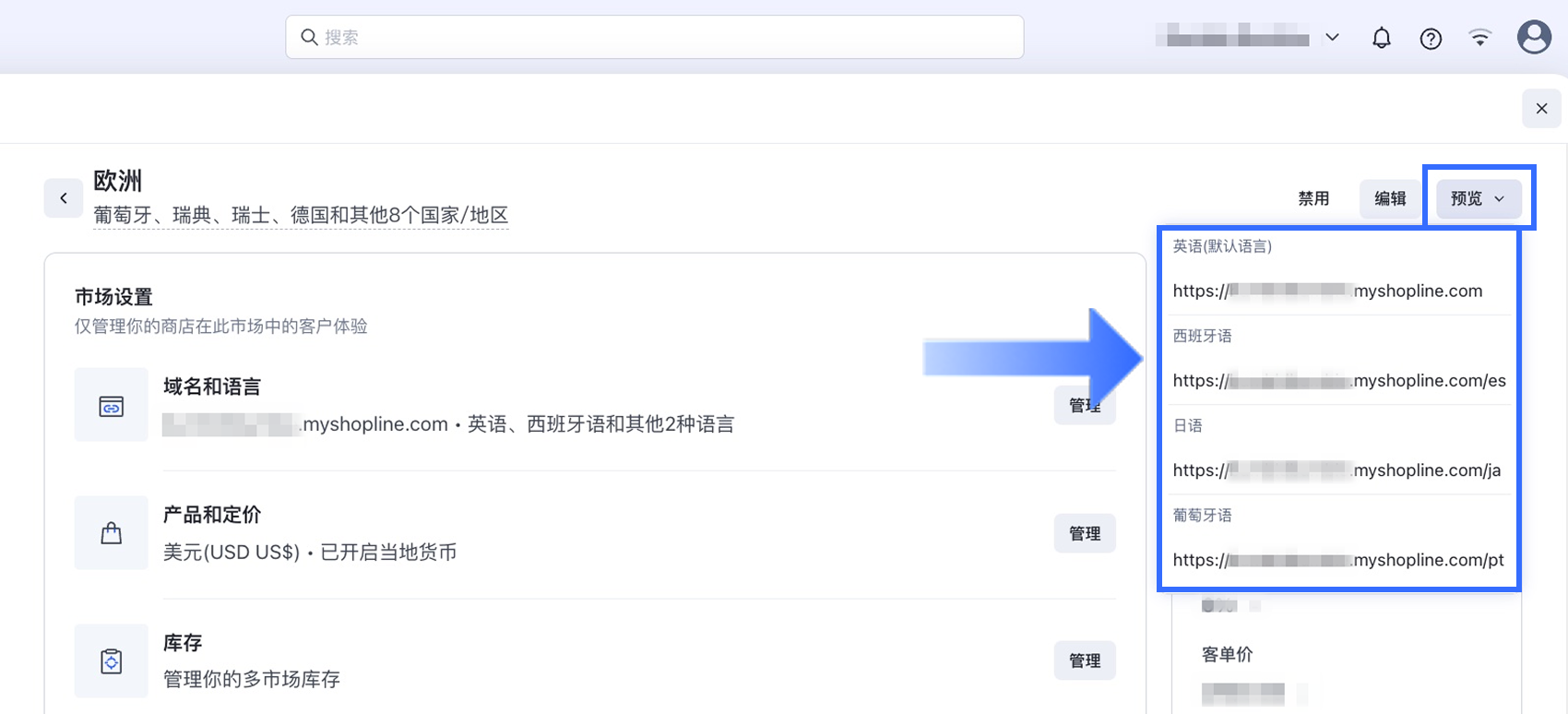
Task: Click 管理 for 库存
Action: tap(1085, 660)
